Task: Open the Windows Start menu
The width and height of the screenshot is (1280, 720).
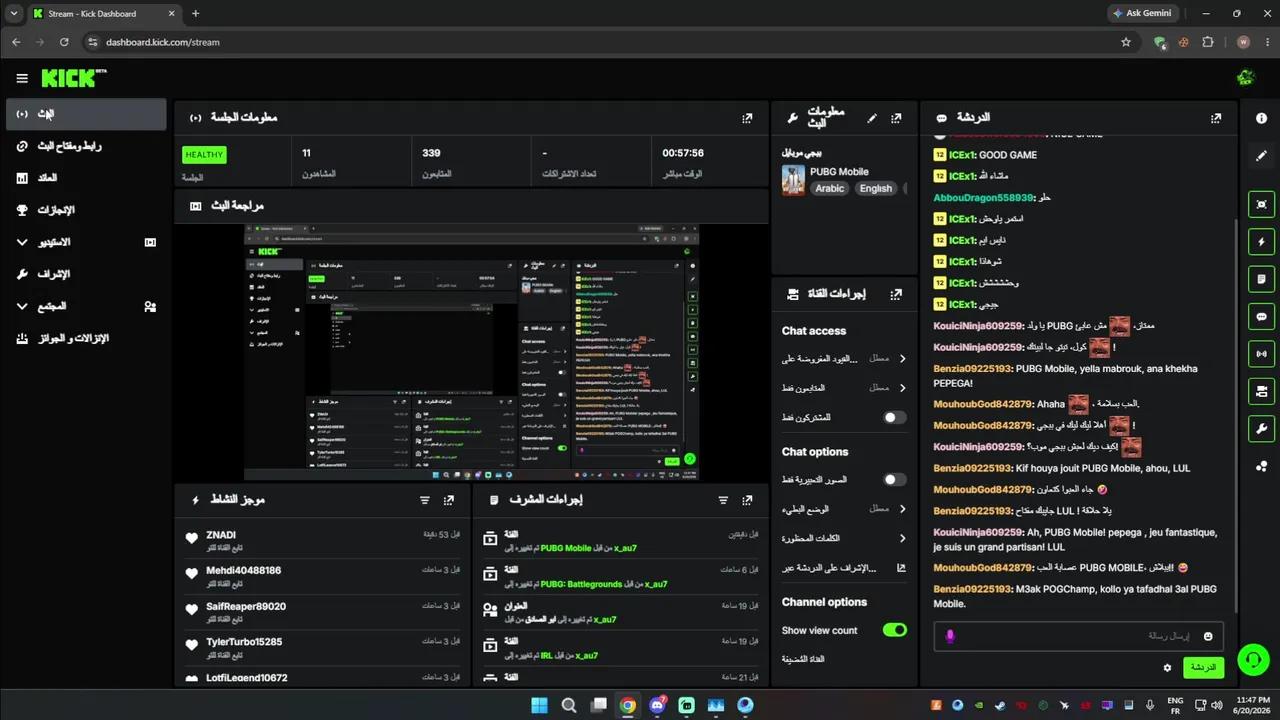Action: pyautogui.click(x=539, y=705)
